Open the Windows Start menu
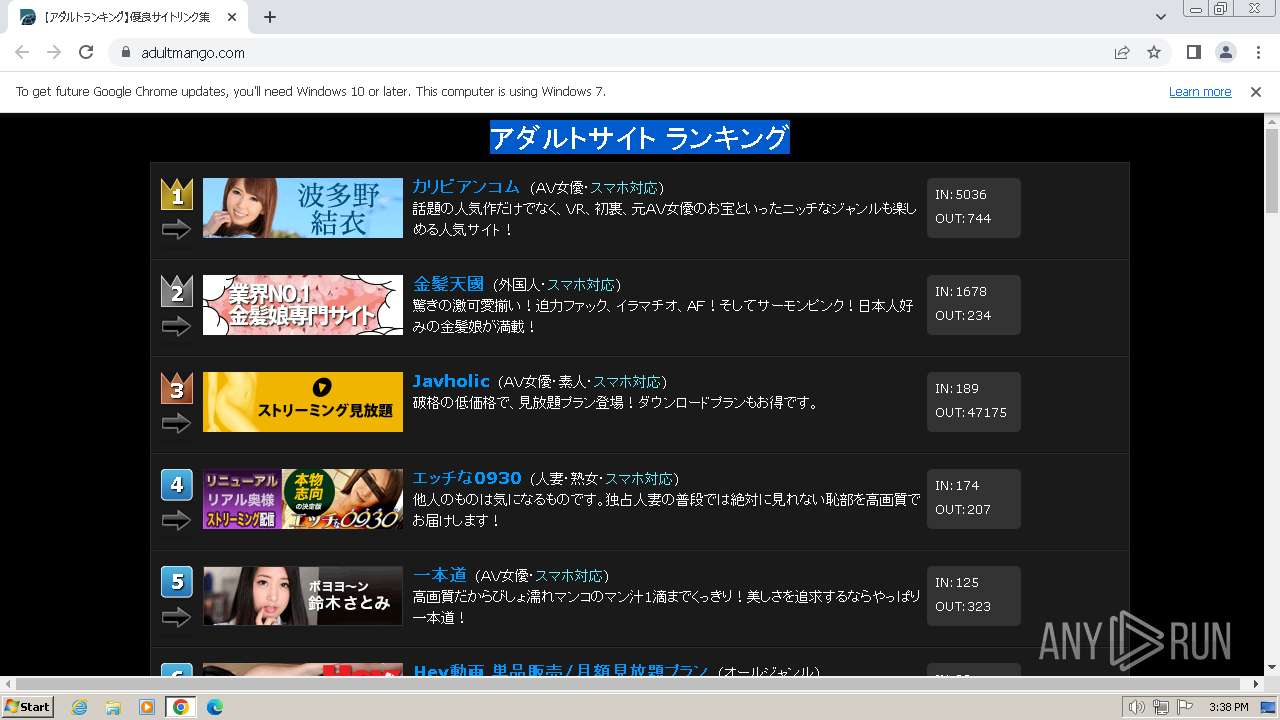The width and height of the screenshot is (1280, 720). 28,707
